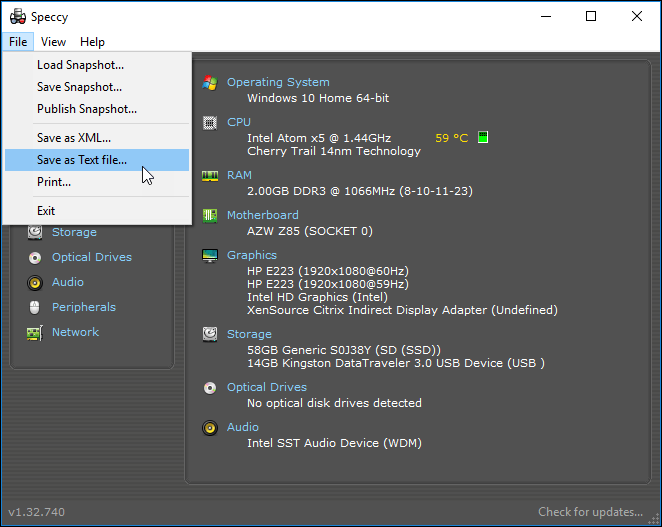The image size is (662, 527).
Task: Click No optical disk drives detected text
Action: 334,403
